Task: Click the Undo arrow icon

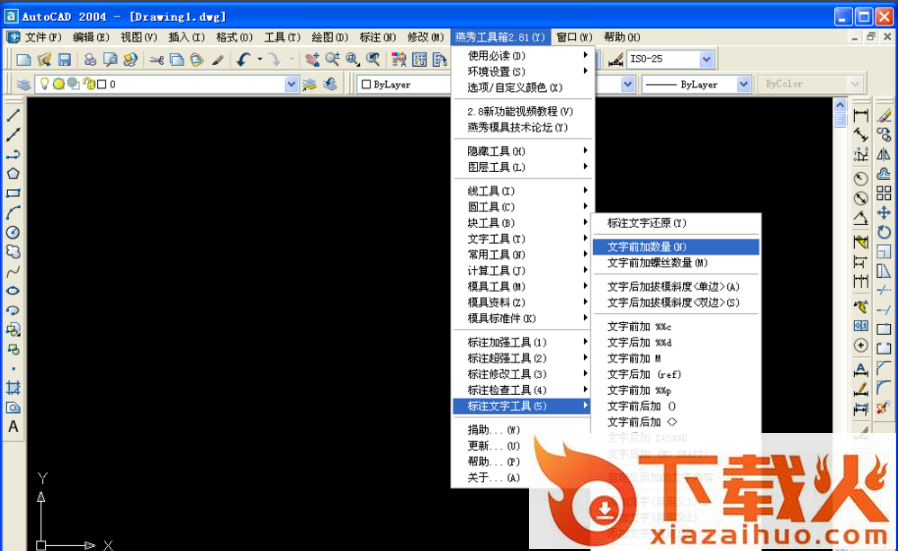Action: [243, 59]
